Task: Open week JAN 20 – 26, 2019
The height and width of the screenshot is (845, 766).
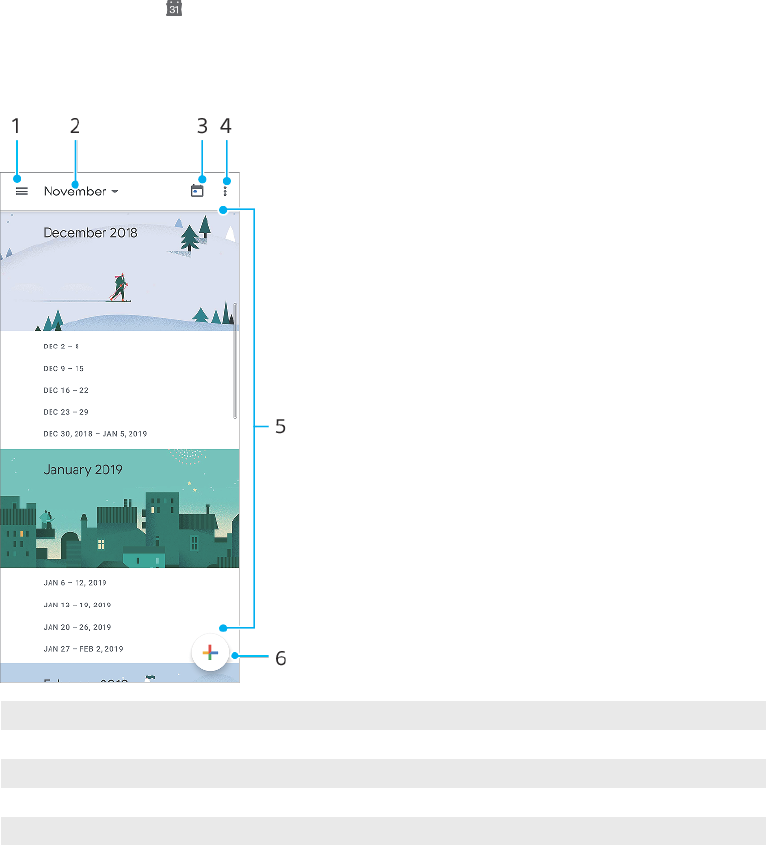Action: pyautogui.click(x=77, y=627)
